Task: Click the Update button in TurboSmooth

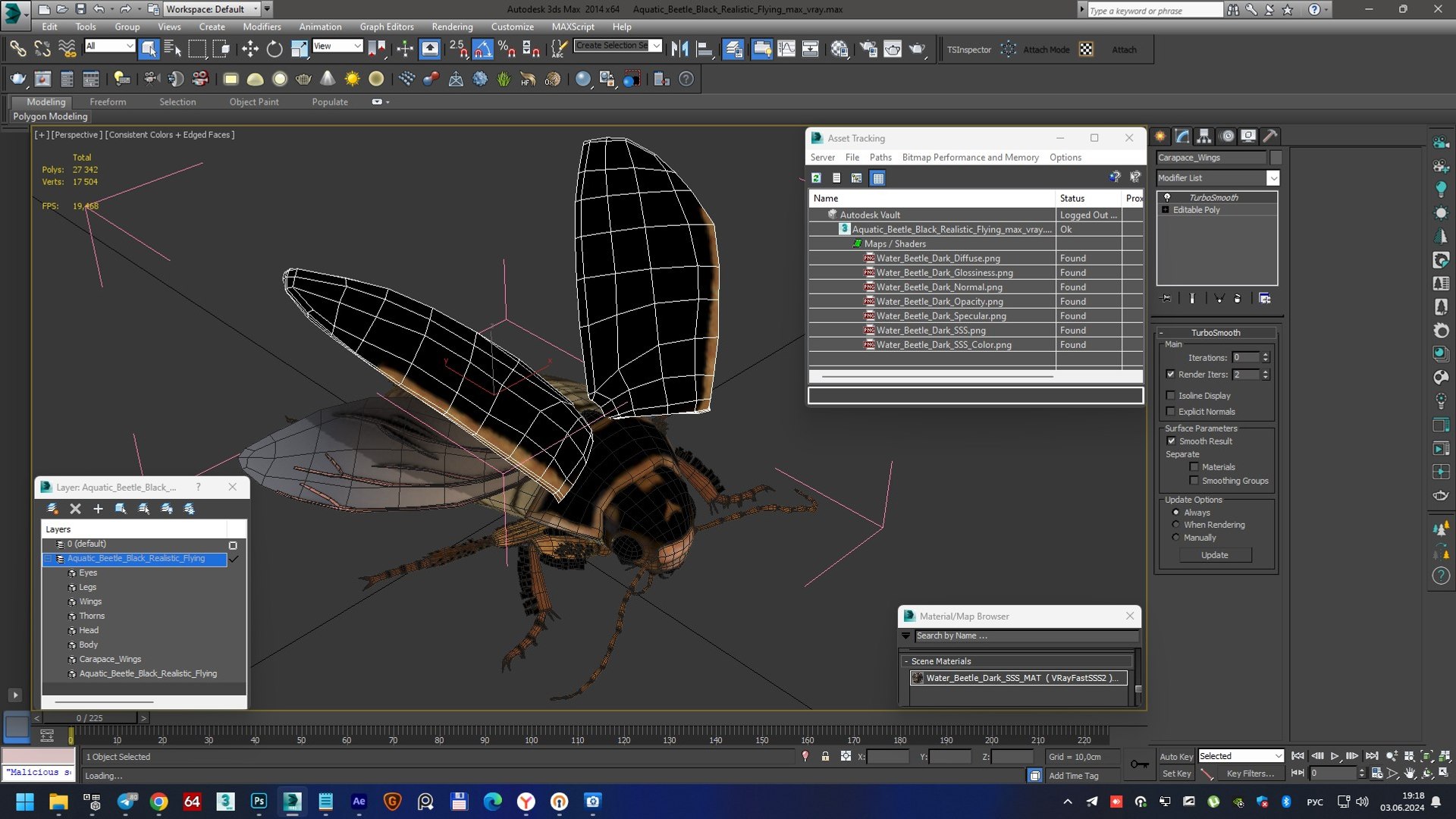Action: [x=1215, y=555]
